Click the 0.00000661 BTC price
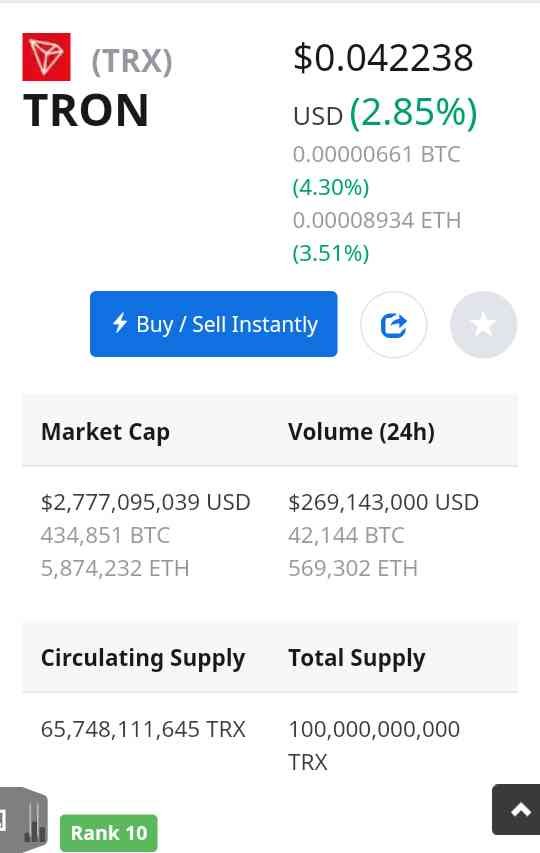Viewport: 540px width, 853px height. [376, 154]
